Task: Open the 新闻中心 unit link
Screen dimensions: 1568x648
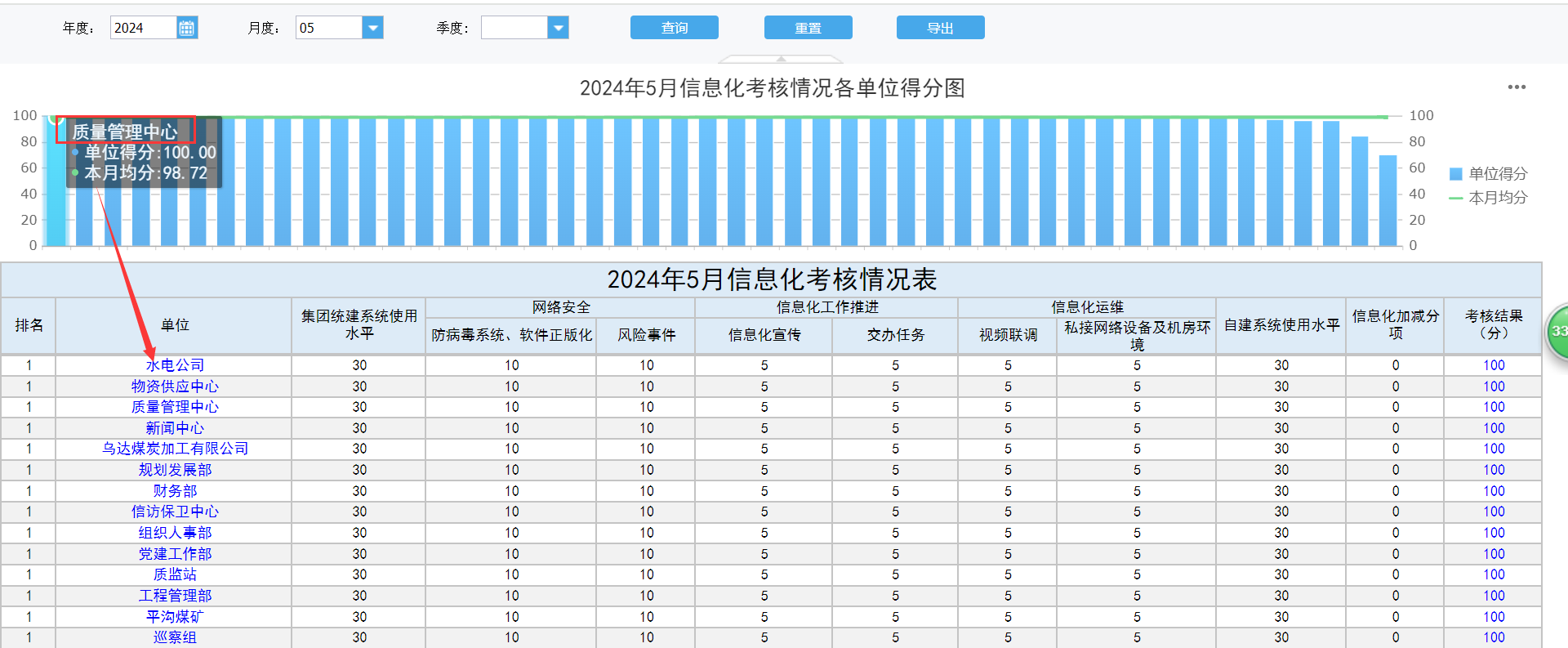Action: (175, 428)
